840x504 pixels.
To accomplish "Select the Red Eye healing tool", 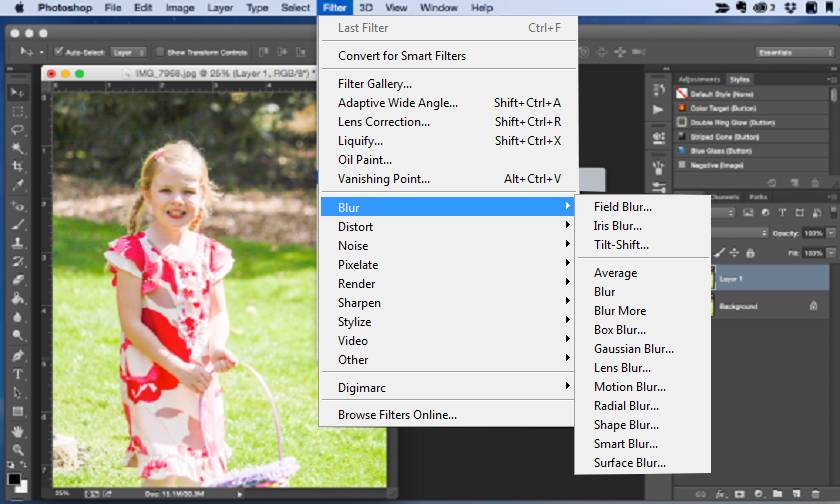I will tap(17, 206).
